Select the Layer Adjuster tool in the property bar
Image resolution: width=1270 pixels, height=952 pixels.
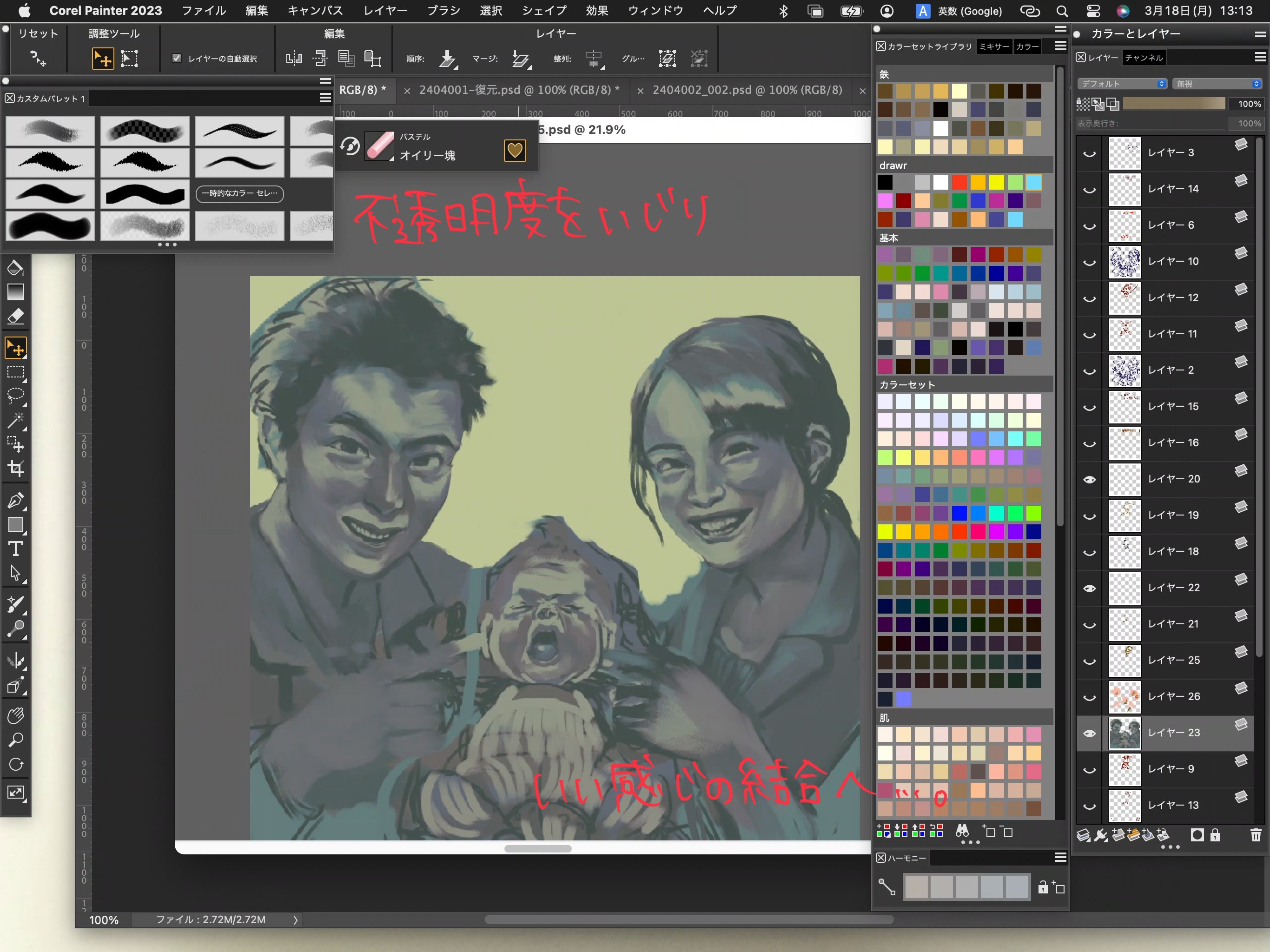tap(102, 58)
